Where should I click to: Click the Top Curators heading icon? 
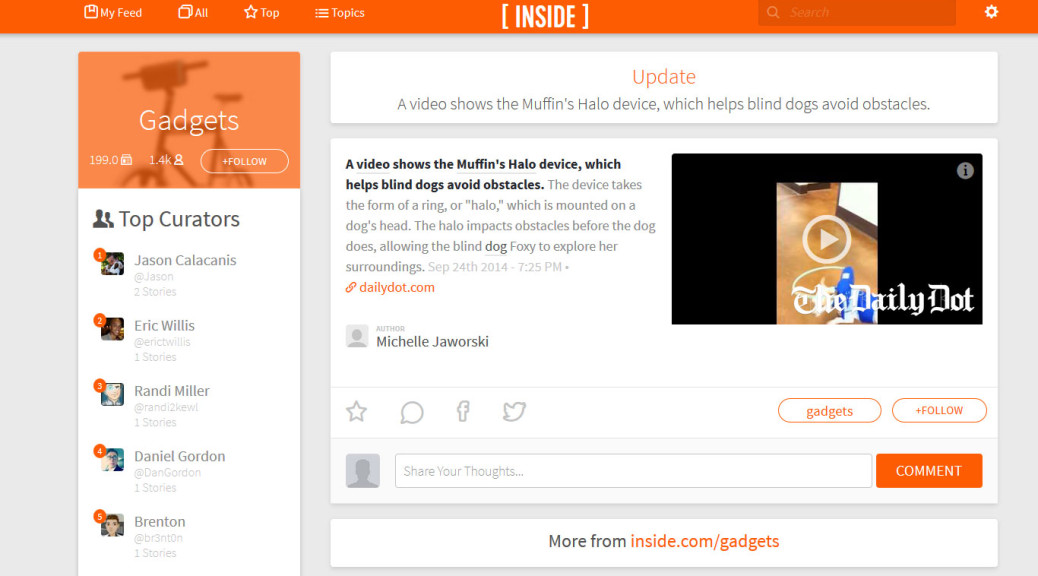(103, 218)
